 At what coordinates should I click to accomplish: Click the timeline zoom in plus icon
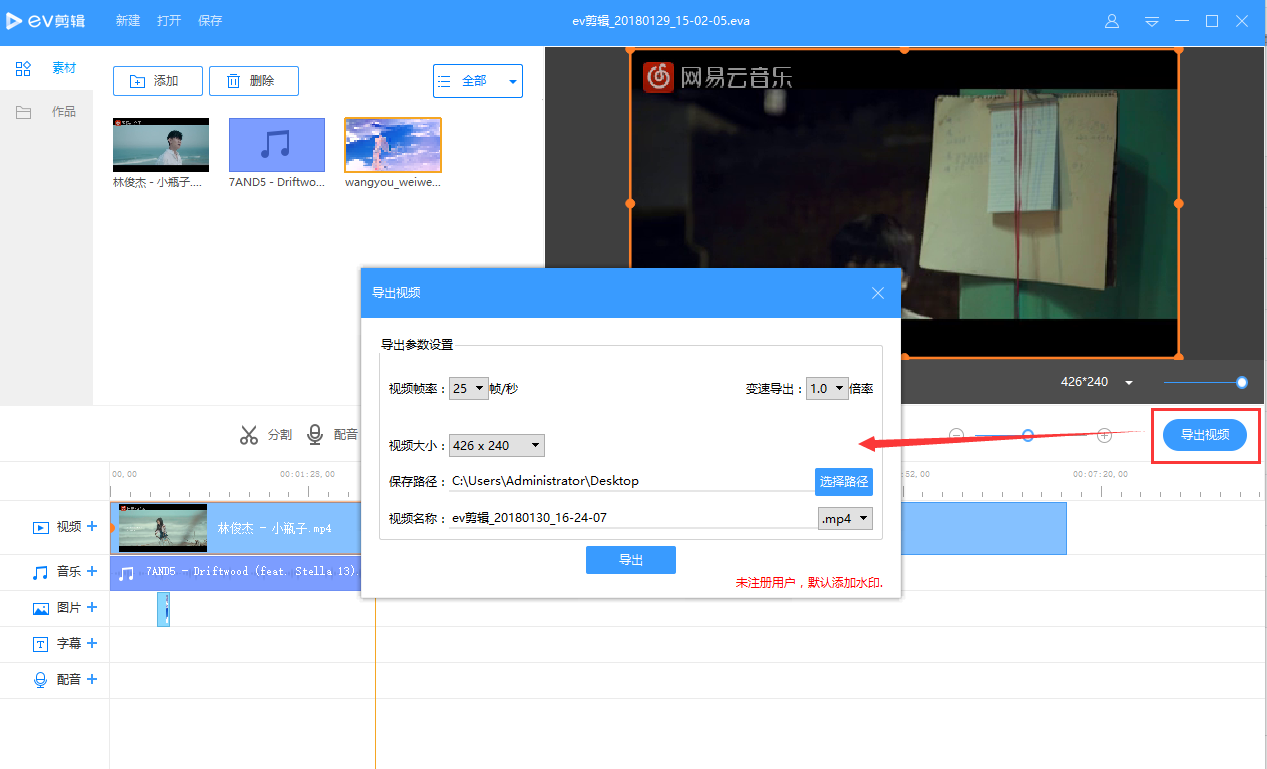point(1104,435)
